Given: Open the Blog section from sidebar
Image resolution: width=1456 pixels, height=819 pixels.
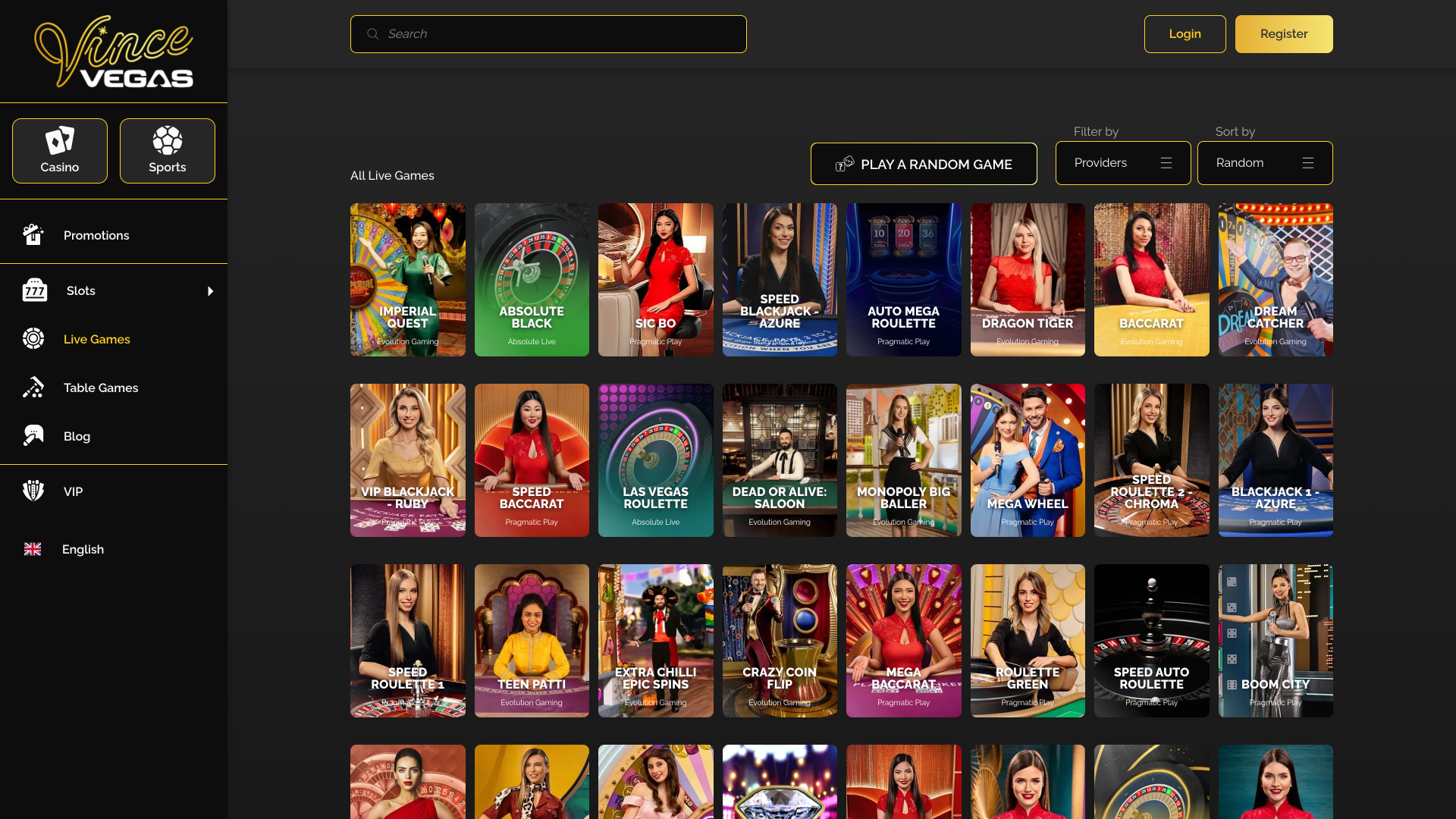Looking at the screenshot, I should (x=76, y=436).
